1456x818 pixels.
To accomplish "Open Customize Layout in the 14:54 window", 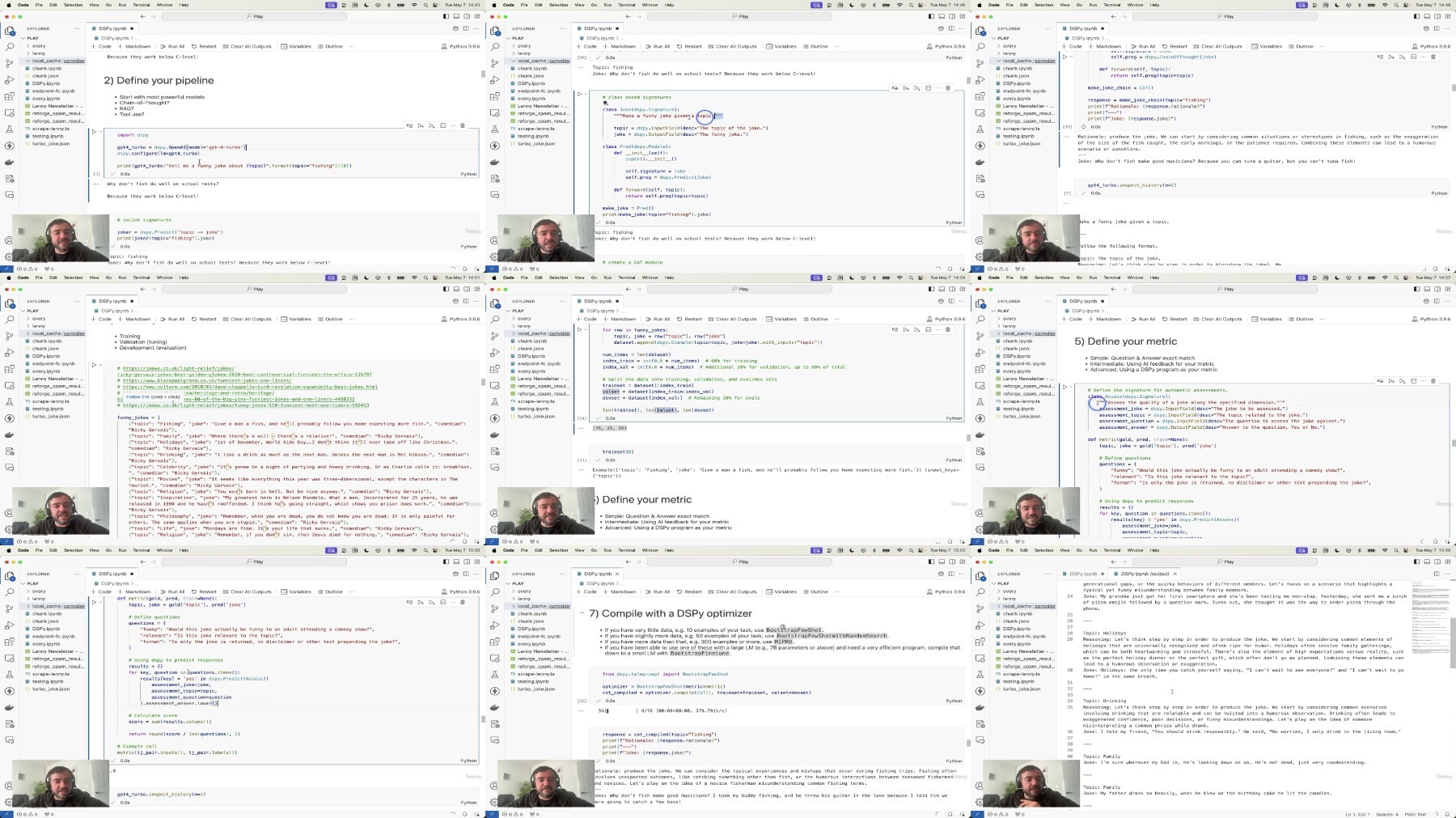I will [x=963, y=289].
